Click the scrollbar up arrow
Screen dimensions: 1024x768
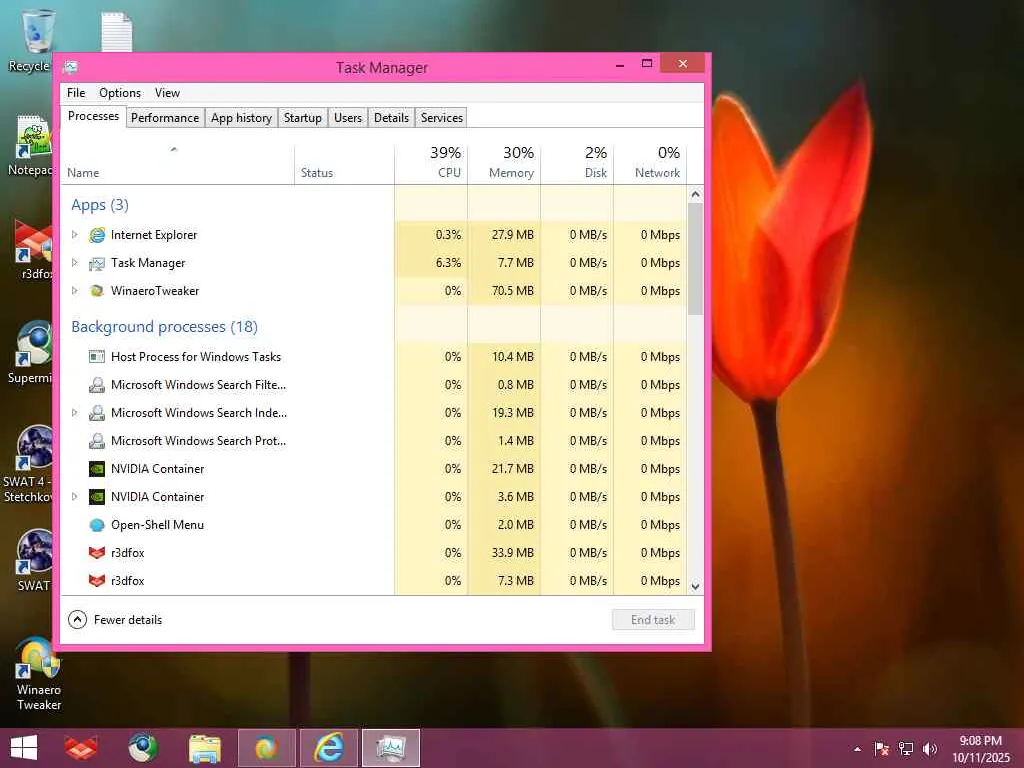click(x=696, y=195)
